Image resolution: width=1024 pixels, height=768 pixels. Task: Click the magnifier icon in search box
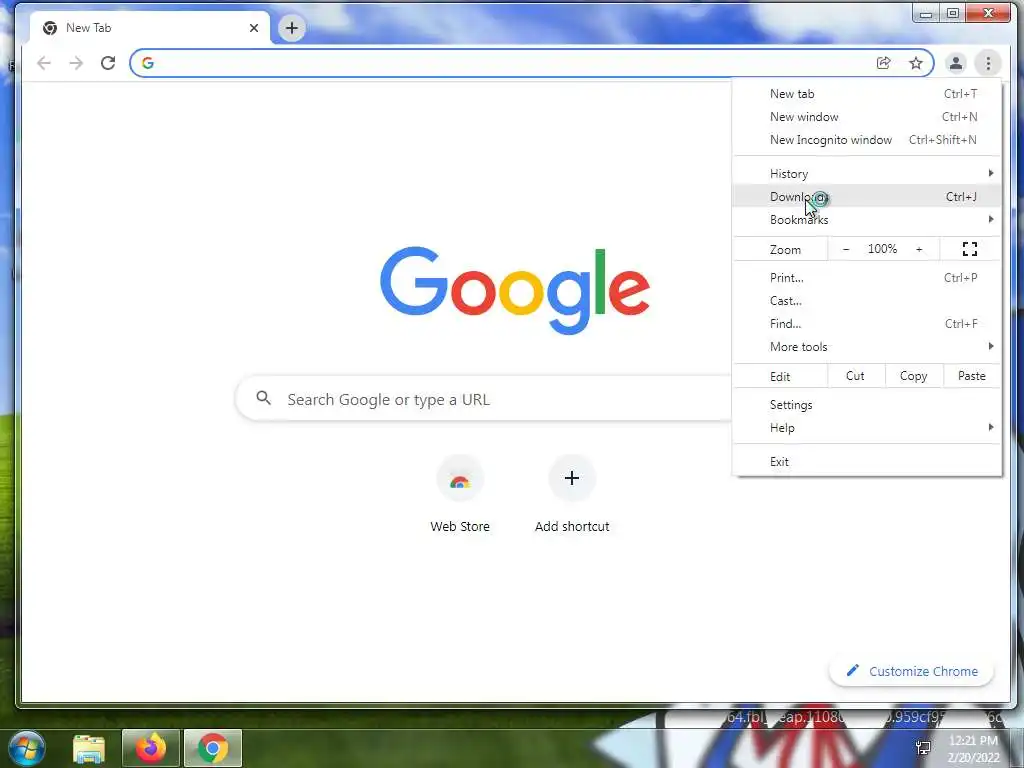coord(263,398)
